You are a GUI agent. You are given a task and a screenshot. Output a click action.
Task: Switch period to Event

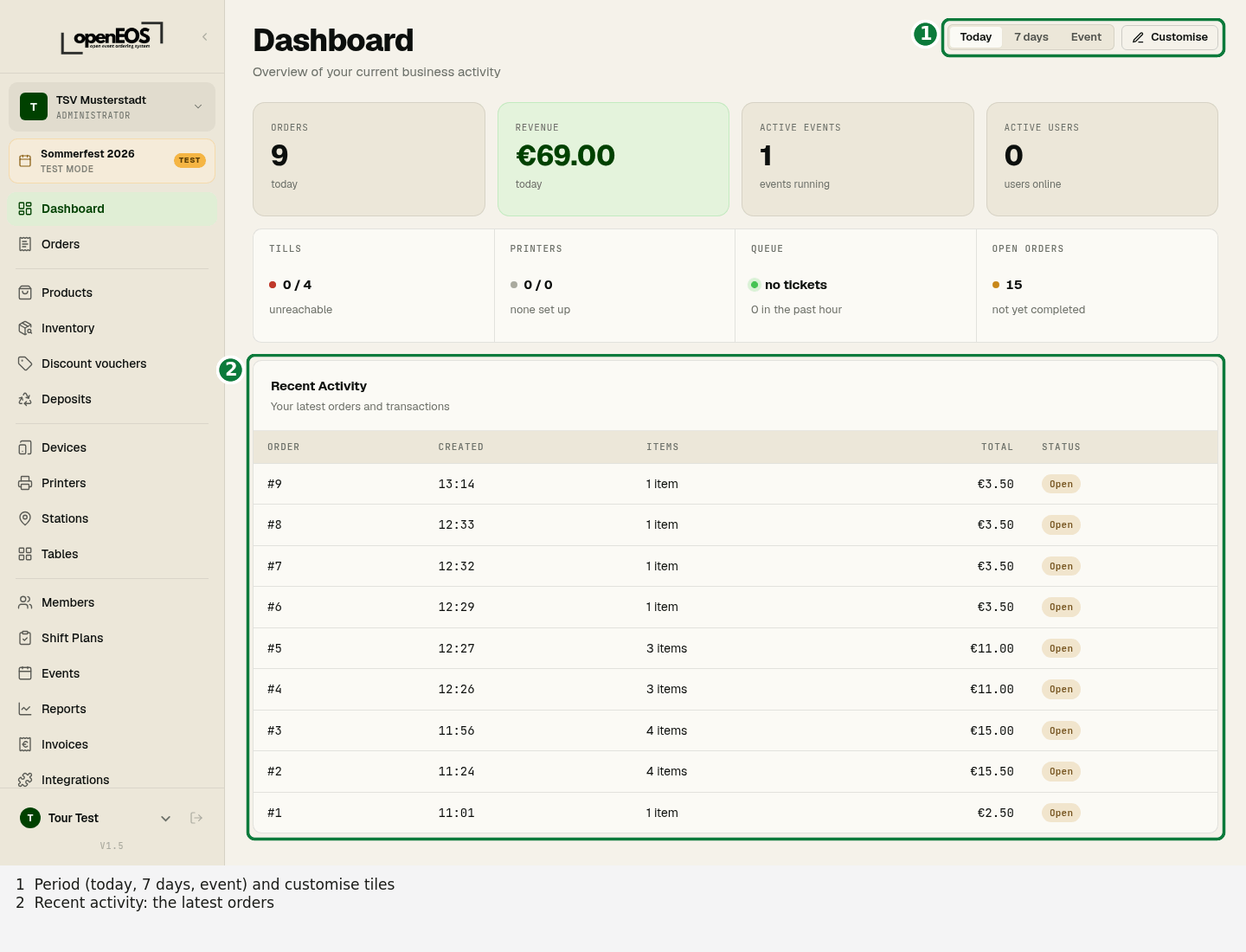[1086, 37]
